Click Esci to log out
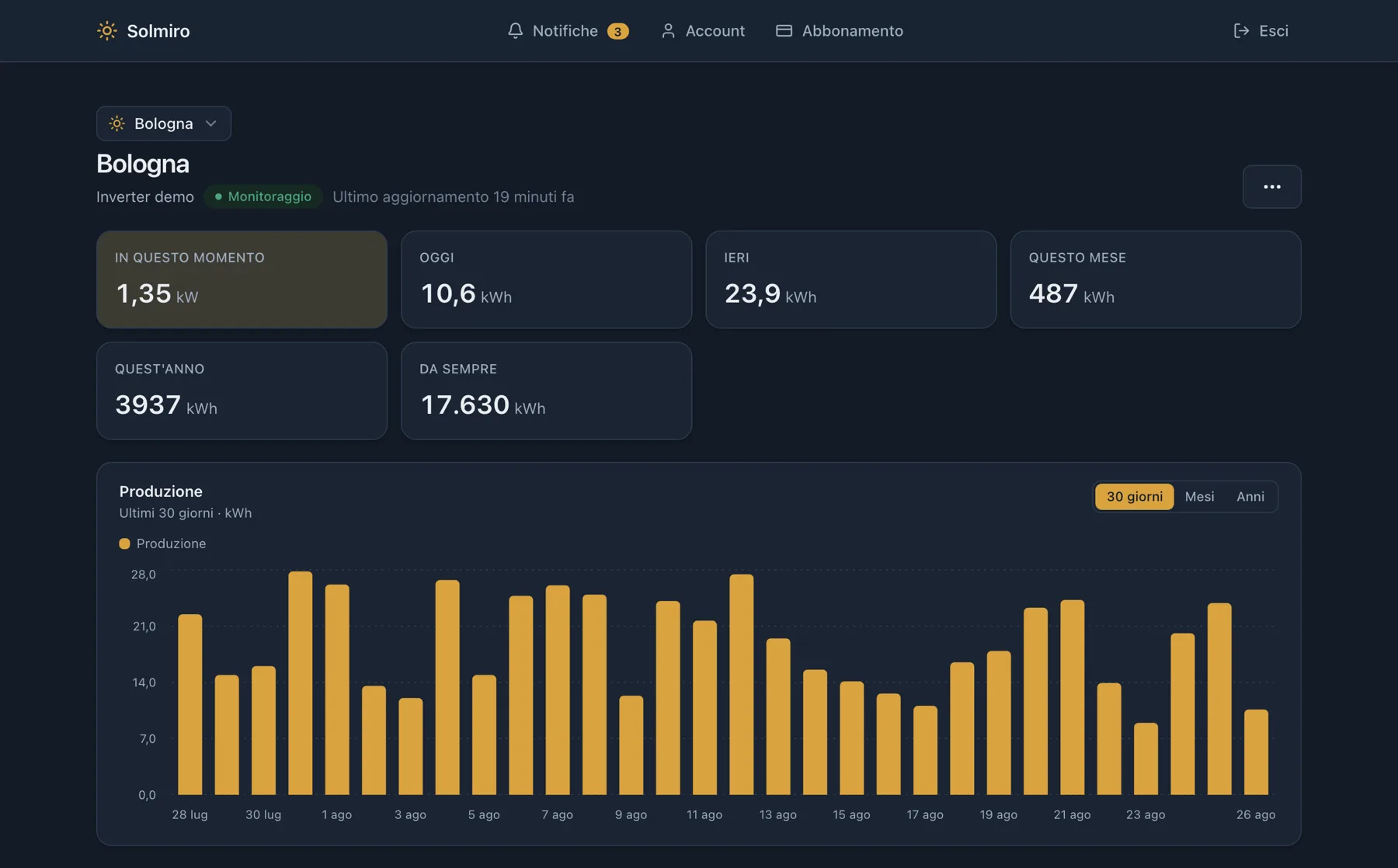 pyautogui.click(x=1261, y=30)
